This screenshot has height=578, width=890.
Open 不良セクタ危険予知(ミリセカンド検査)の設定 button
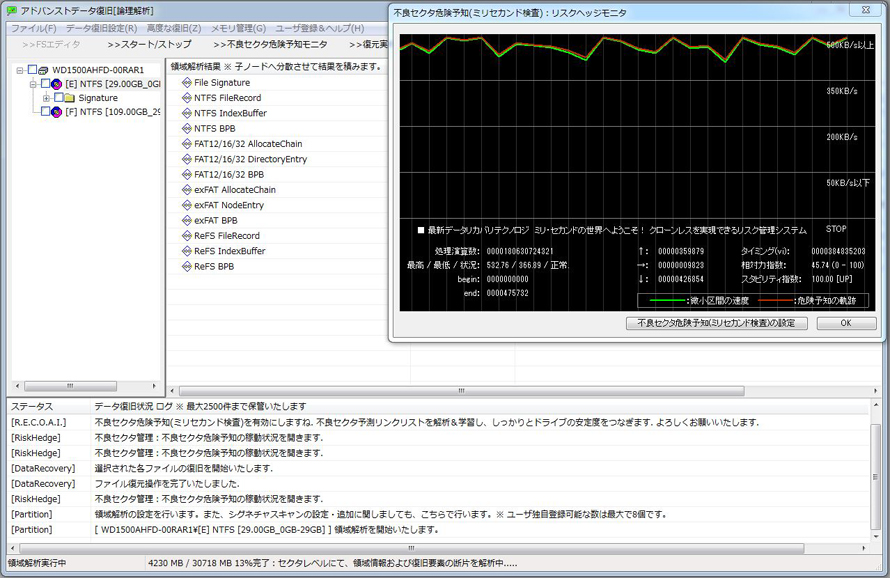click(x=716, y=323)
